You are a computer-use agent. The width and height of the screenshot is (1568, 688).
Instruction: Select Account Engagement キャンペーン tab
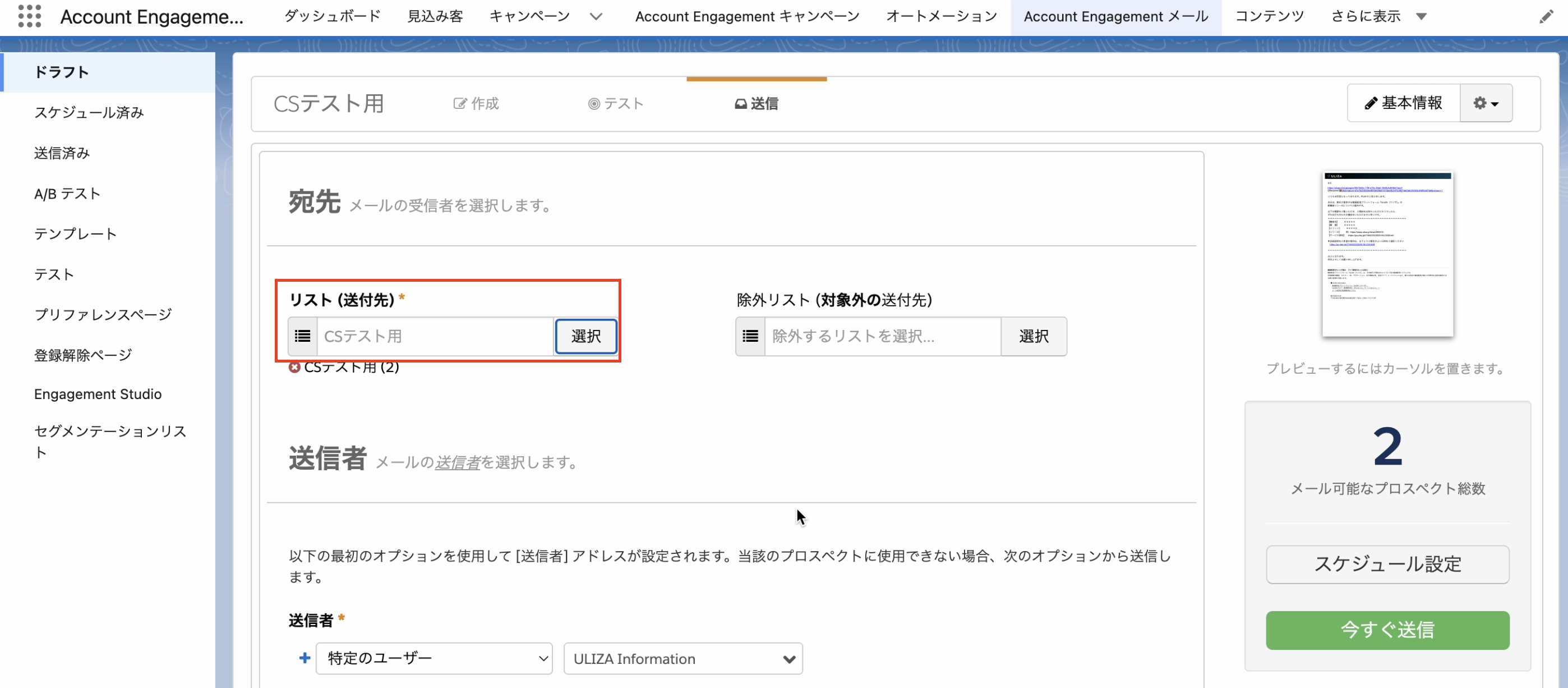coord(747,16)
